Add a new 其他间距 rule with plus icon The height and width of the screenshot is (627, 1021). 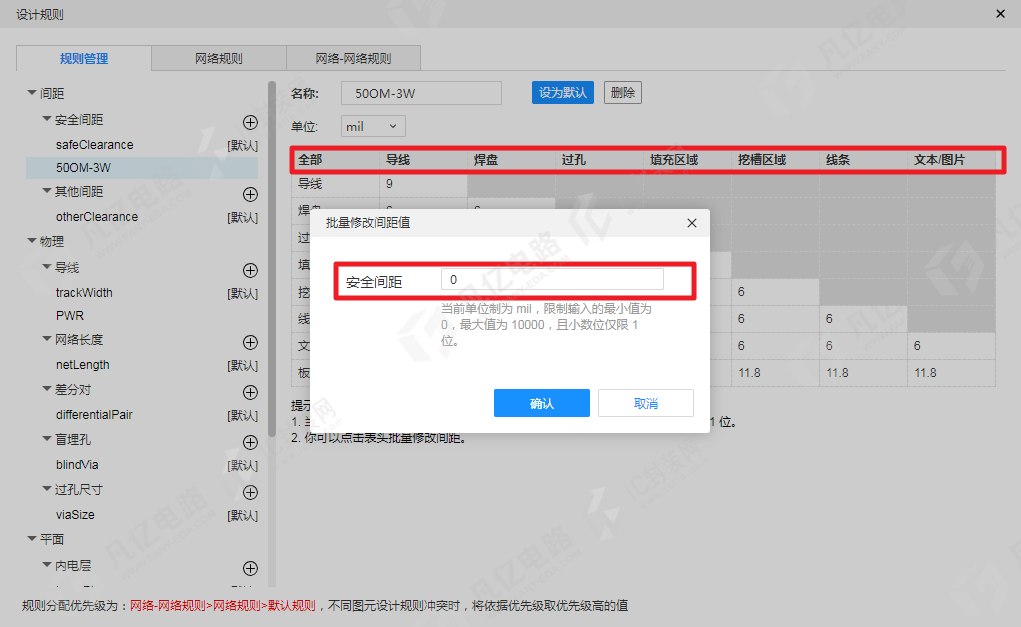coord(250,194)
